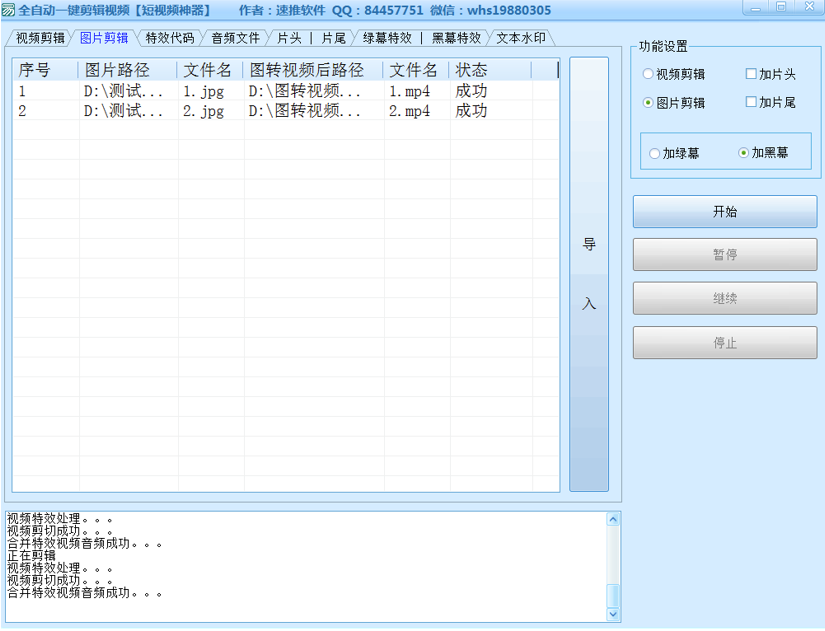Click the tall 导入 import button

pos(589,274)
